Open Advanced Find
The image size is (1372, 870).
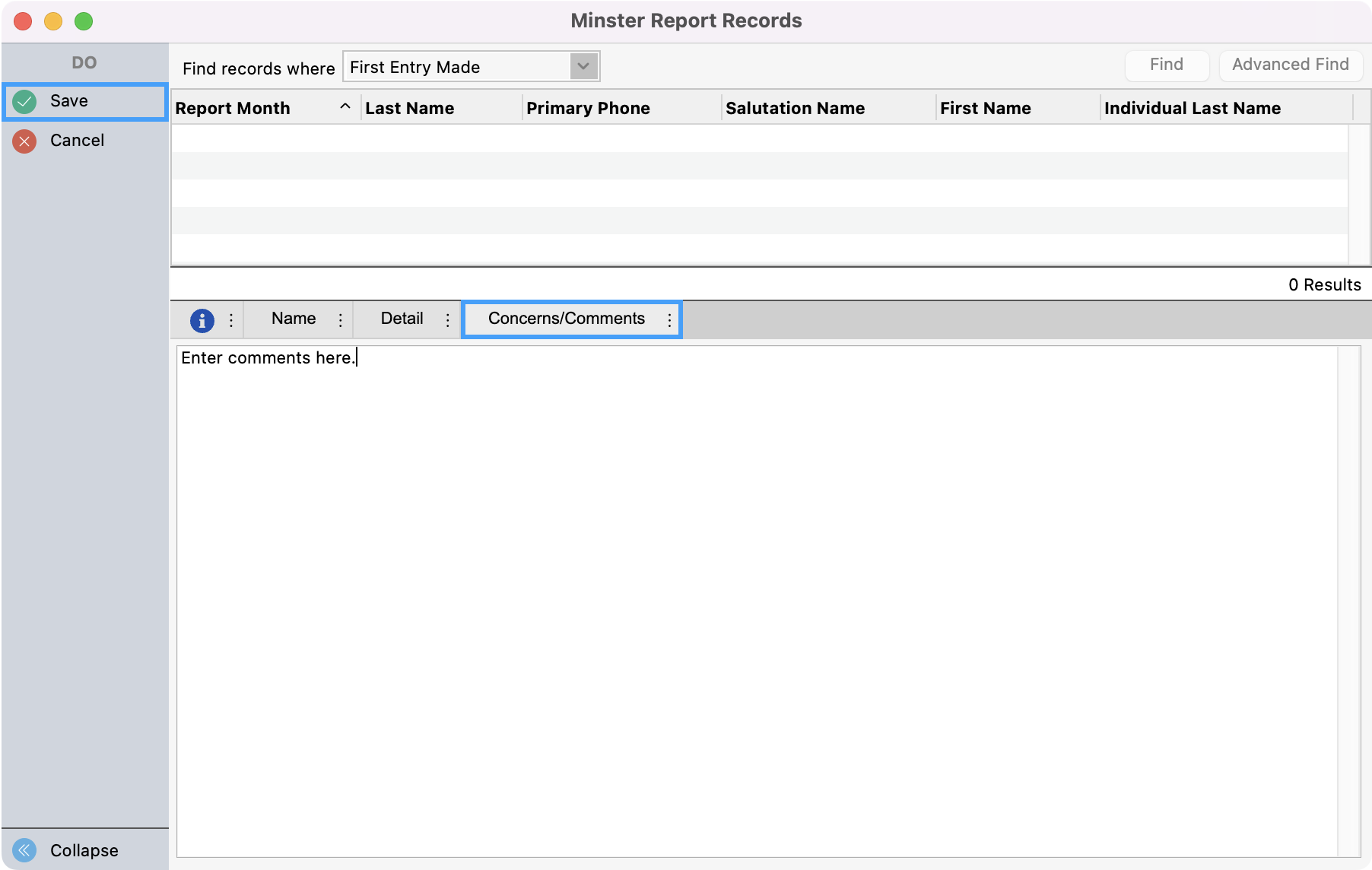(x=1291, y=65)
